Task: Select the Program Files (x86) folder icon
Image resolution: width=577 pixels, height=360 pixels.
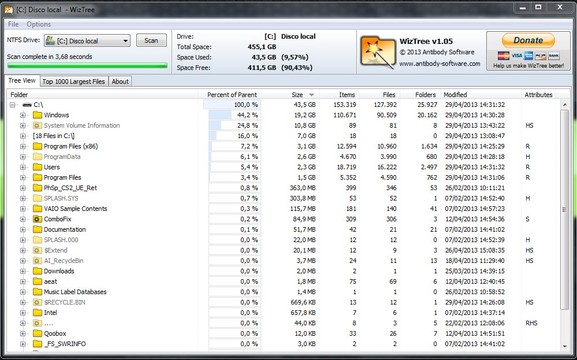Action: coord(37,146)
